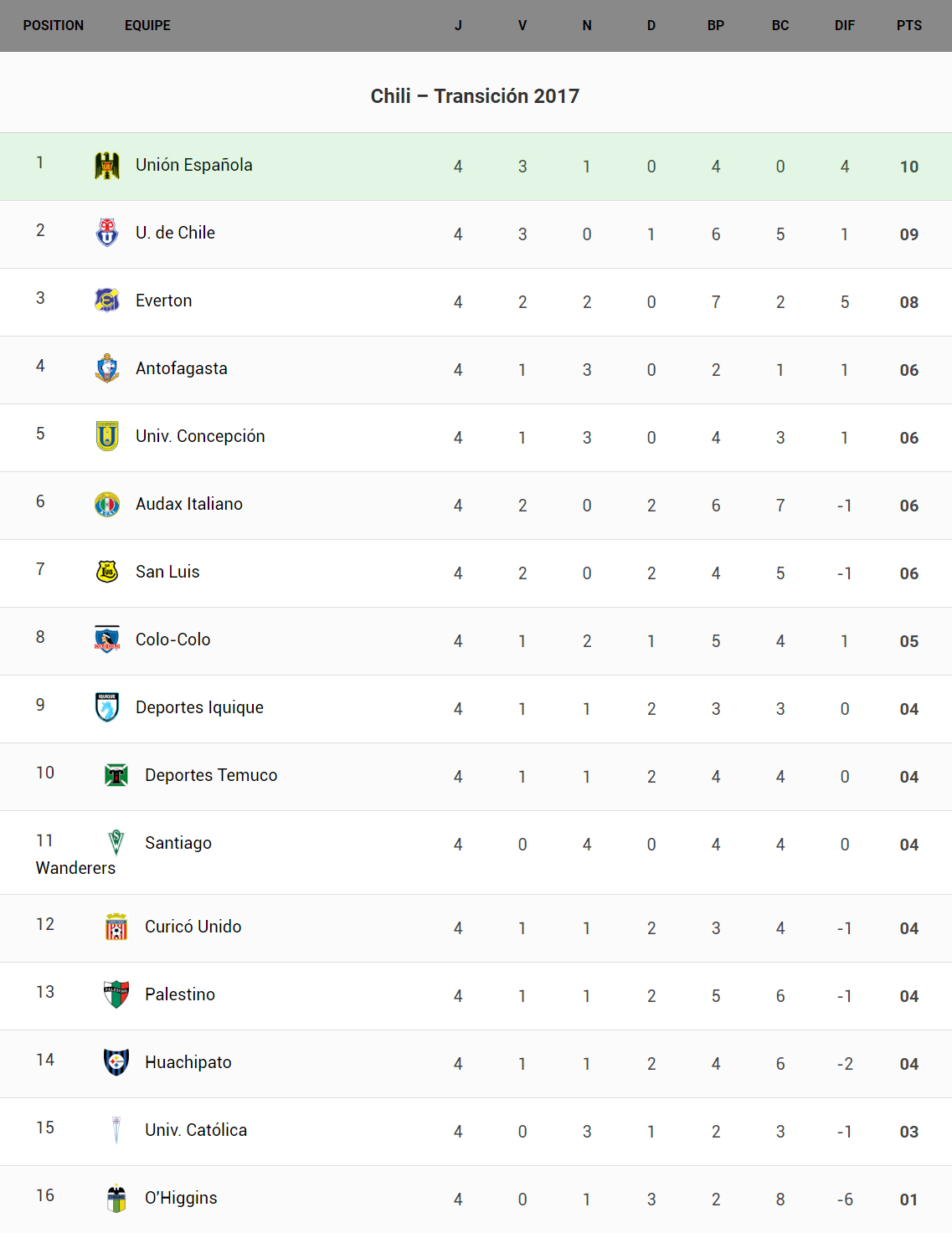This screenshot has height=1233, width=952.
Task: Click the San Luis club logo
Action: coord(107,572)
